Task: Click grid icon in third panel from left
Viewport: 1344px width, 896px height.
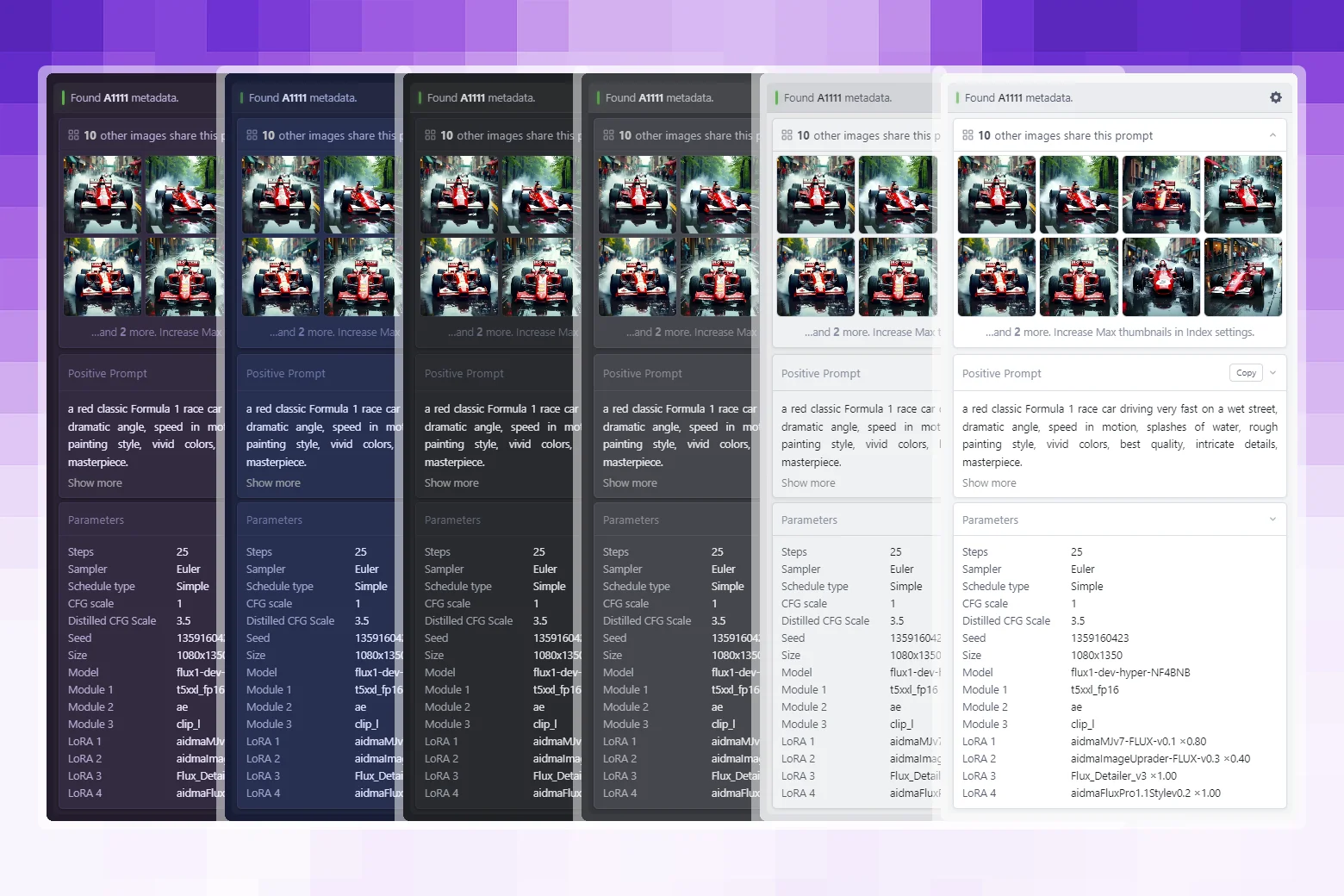Action: [x=430, y=135]
